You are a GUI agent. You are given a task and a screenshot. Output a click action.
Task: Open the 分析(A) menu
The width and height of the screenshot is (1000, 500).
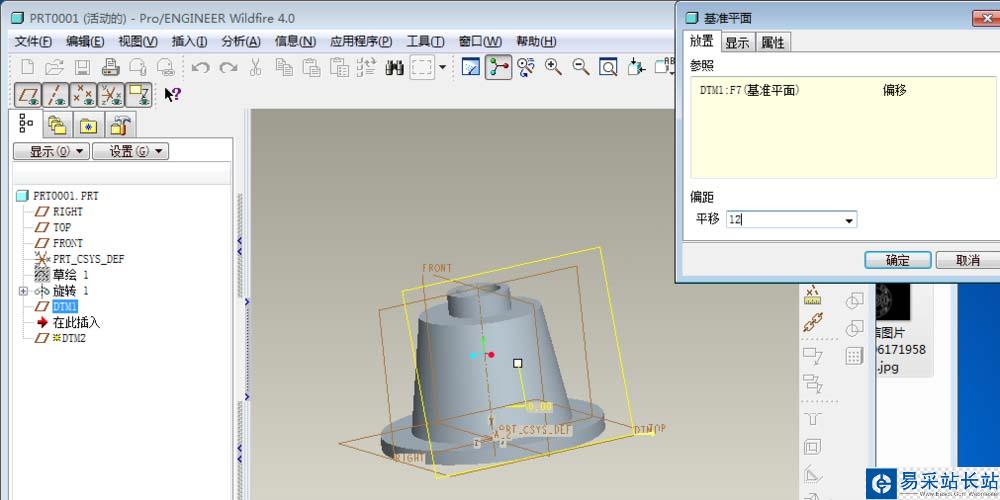[241, 41]
